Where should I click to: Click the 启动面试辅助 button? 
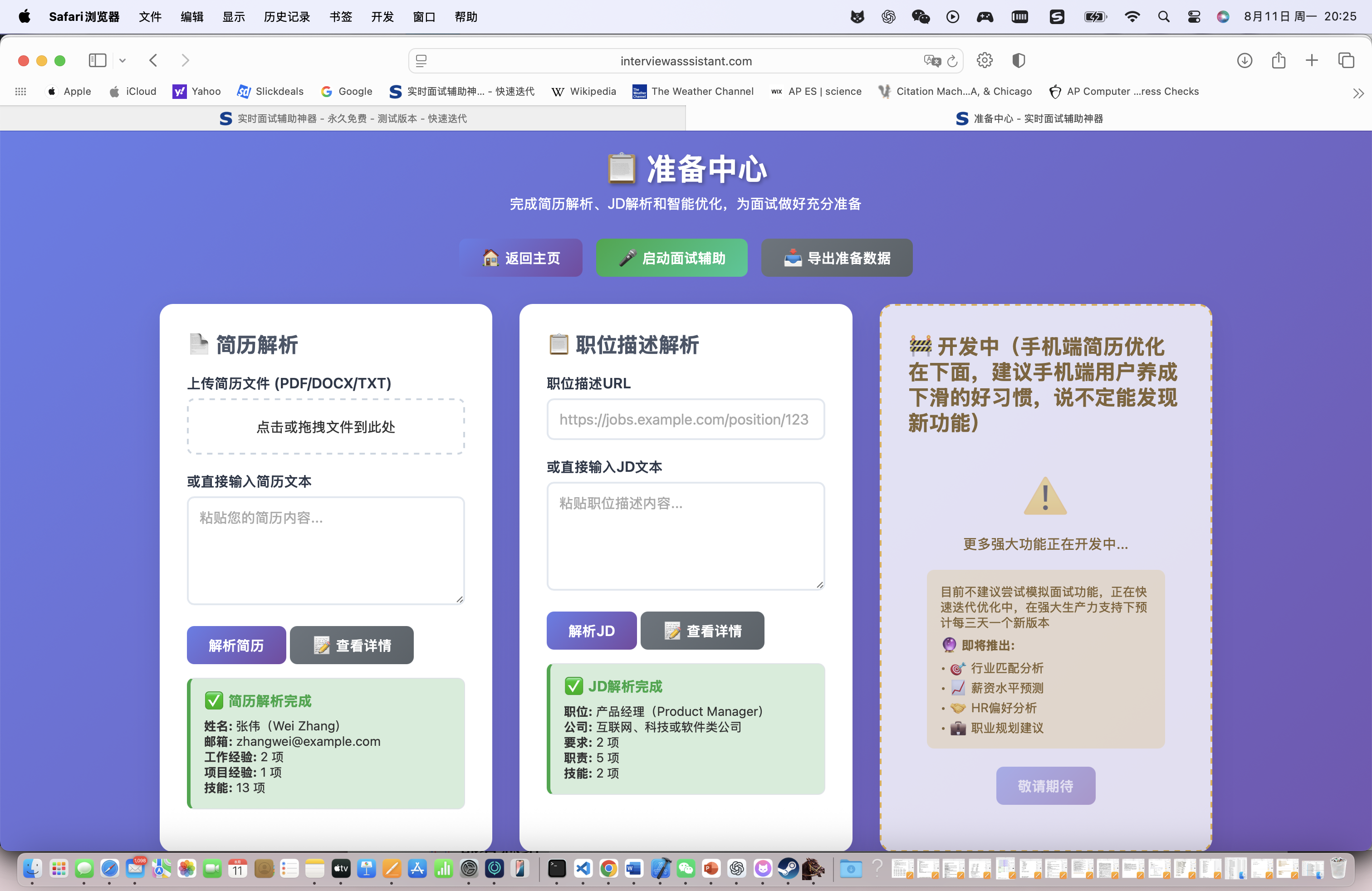click(671, 258)
